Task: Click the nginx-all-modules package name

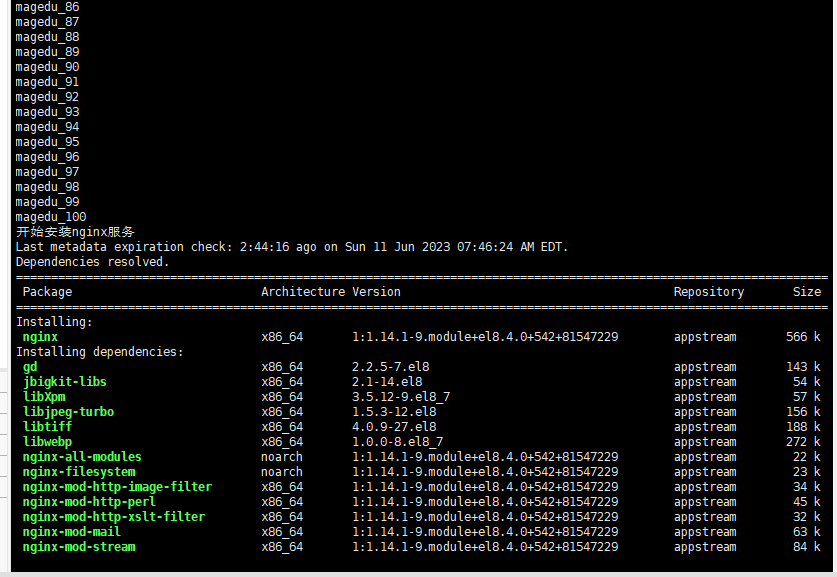Action: (x=82, y=457)
